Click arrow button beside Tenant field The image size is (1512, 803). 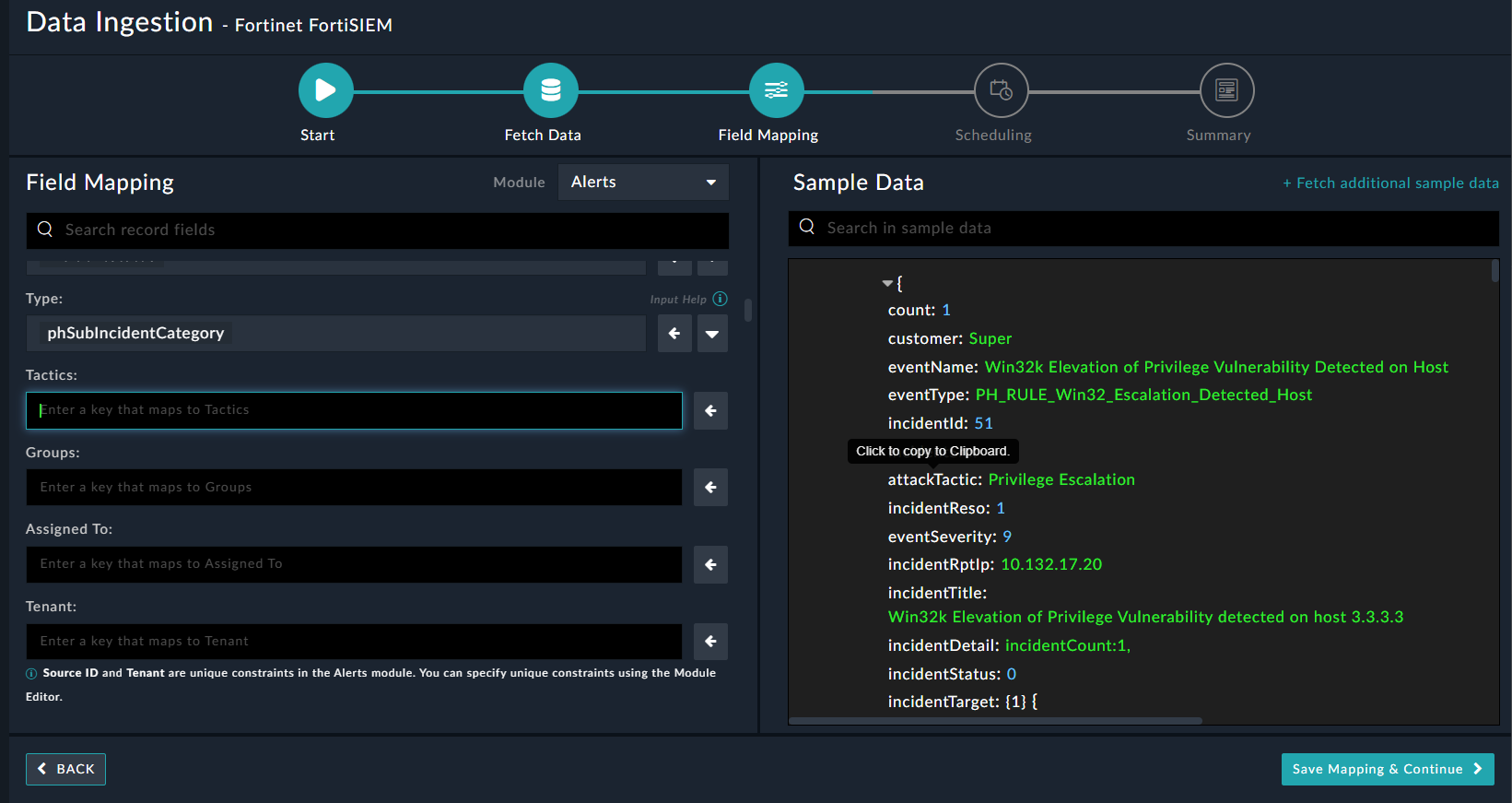coord(710,642)
